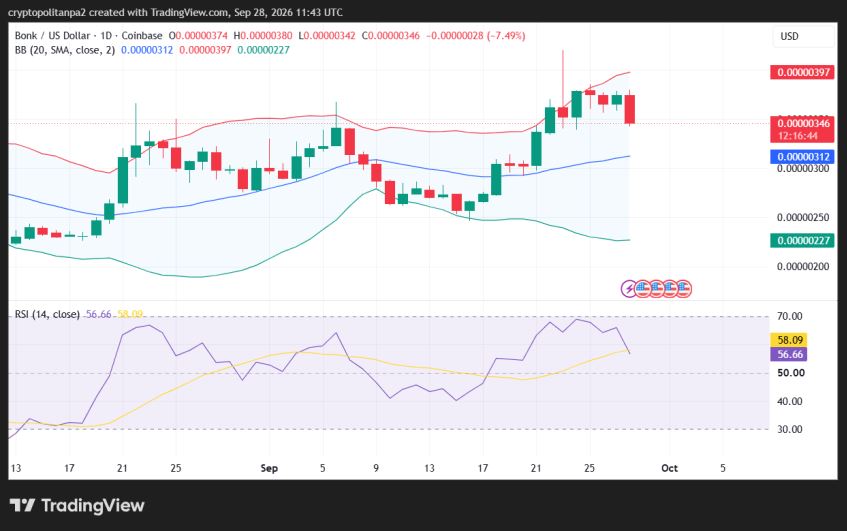Select the RSI (14, close) legend label
Viewport: 847px width, 531px height.
click(47, 314)
